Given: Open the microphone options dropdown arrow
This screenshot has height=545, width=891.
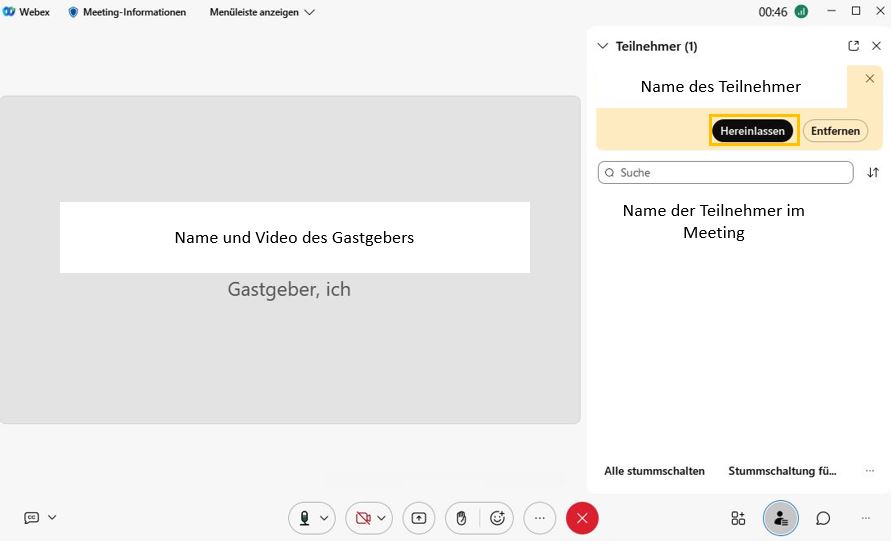Looking at the screenshot, I should tap(324, 518).
